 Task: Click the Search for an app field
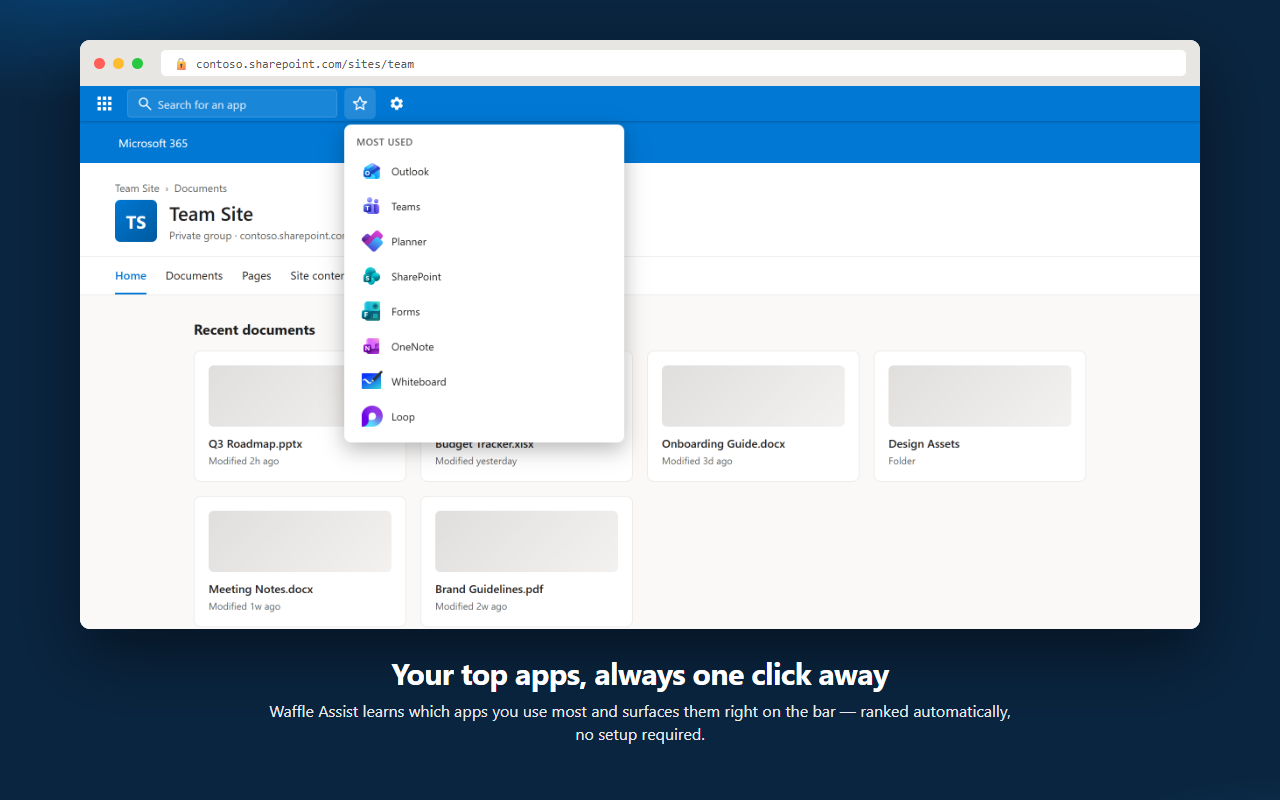click(x=232, y=104)
